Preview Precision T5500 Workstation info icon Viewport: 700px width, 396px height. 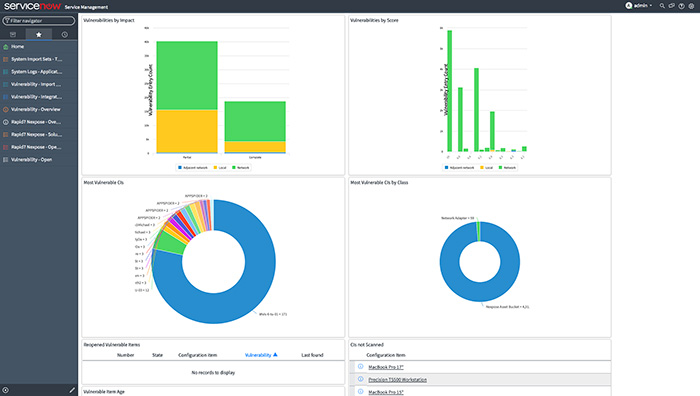click(x=360, y=379)
